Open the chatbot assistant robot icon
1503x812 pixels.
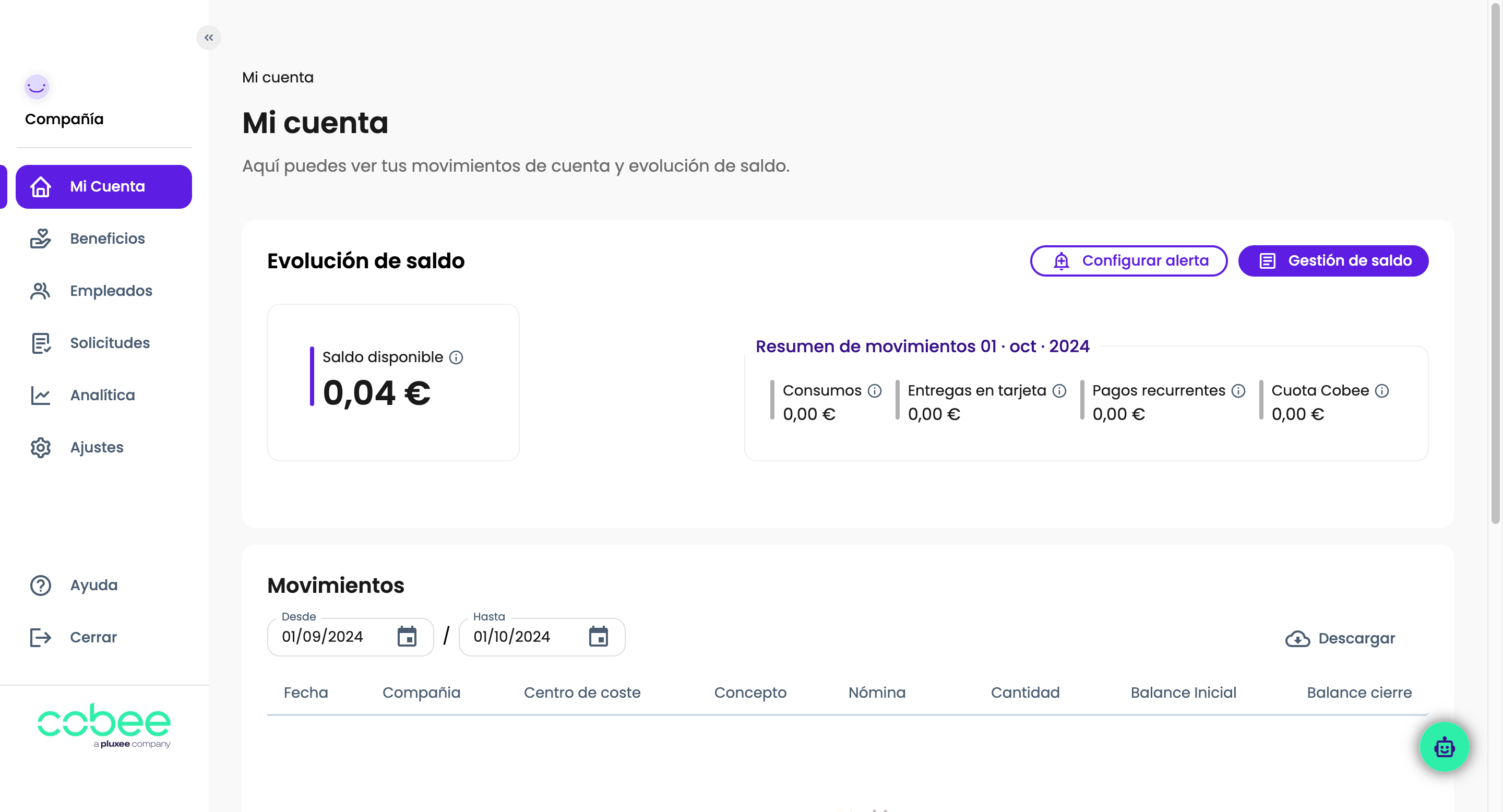pyautogui.click(x=1444, y=747)
